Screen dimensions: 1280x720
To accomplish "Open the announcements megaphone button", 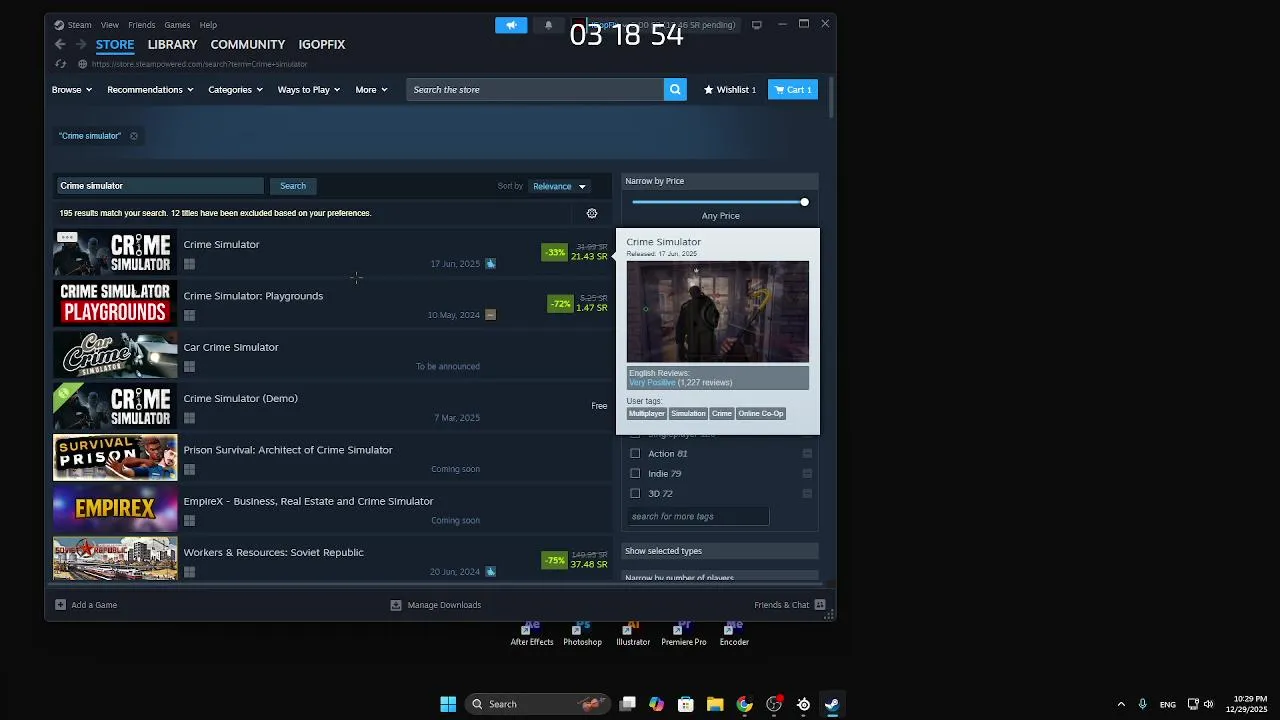I will (511, 25).
